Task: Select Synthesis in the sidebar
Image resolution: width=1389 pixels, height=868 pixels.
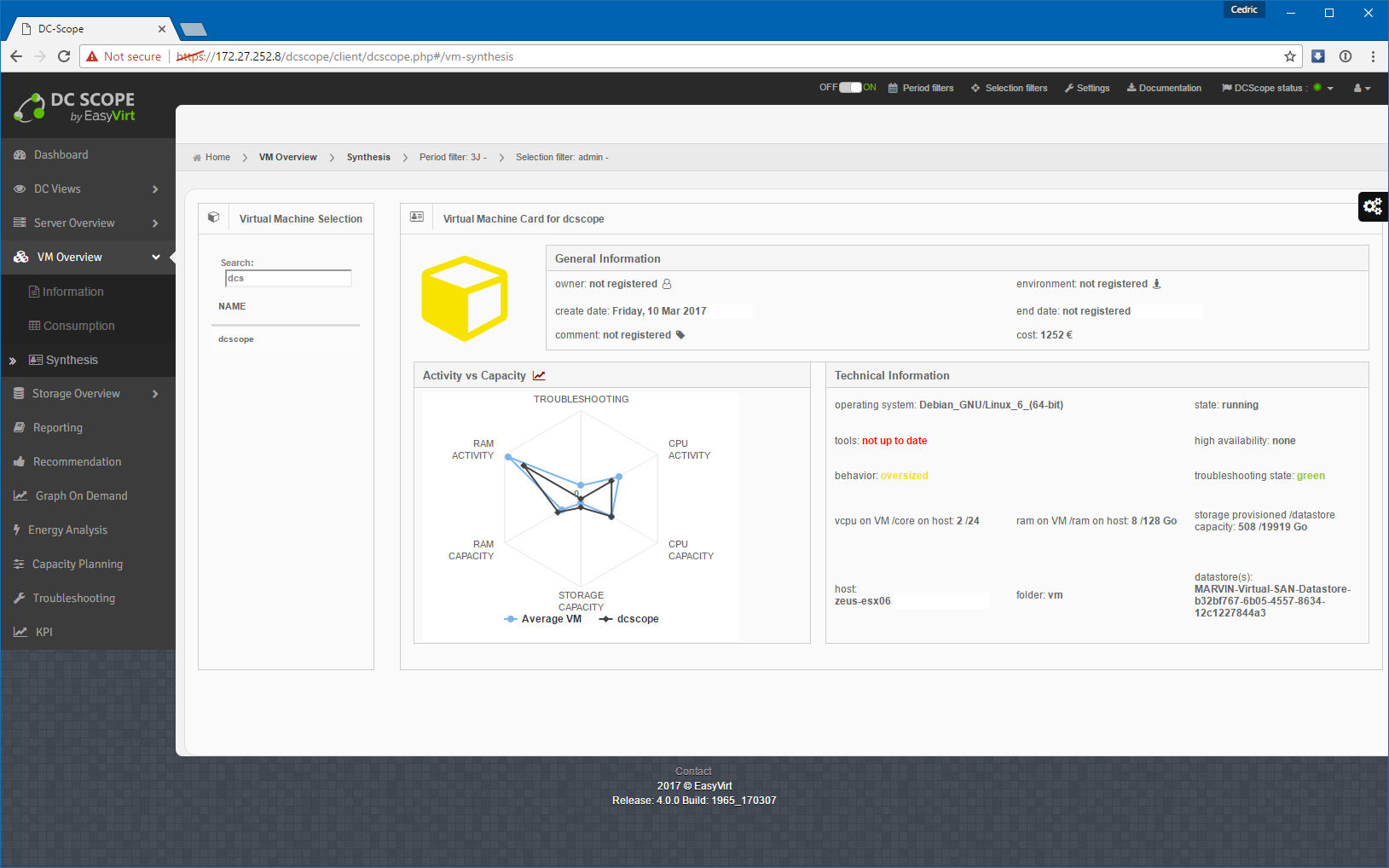Action: 72,360
